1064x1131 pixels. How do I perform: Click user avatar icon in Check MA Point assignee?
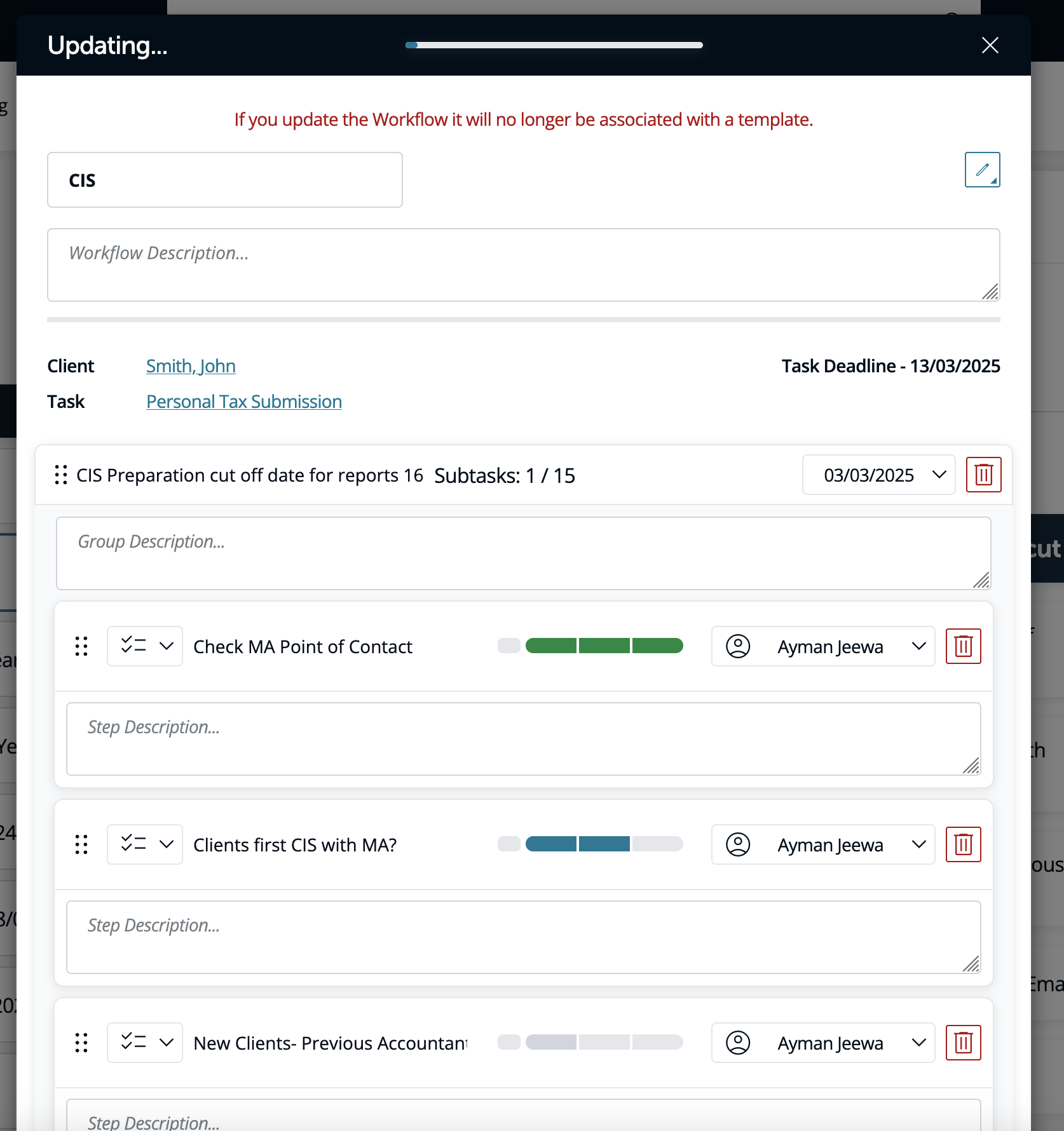coord(738,646)
